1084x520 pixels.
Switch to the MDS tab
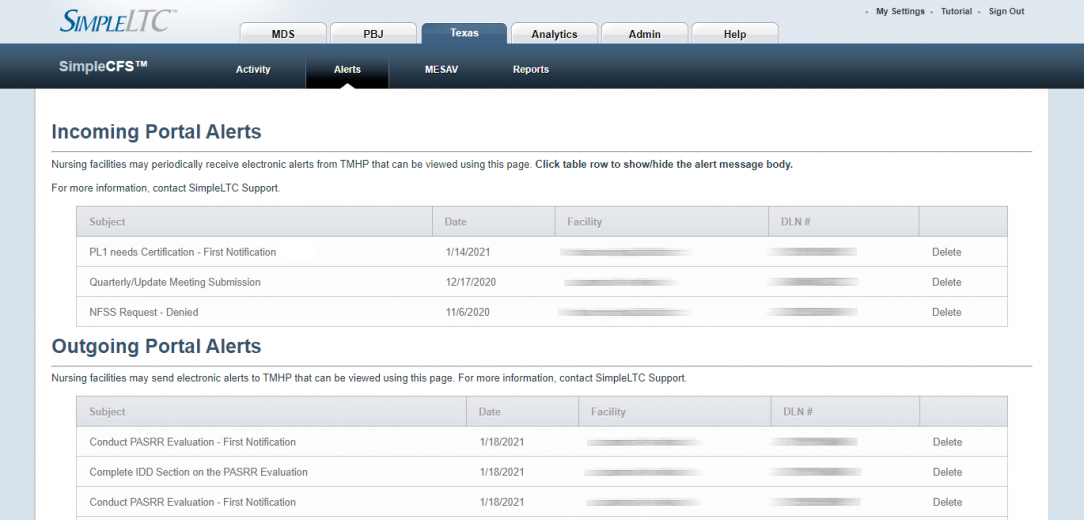pyautogui.click(x=283, y=34)
